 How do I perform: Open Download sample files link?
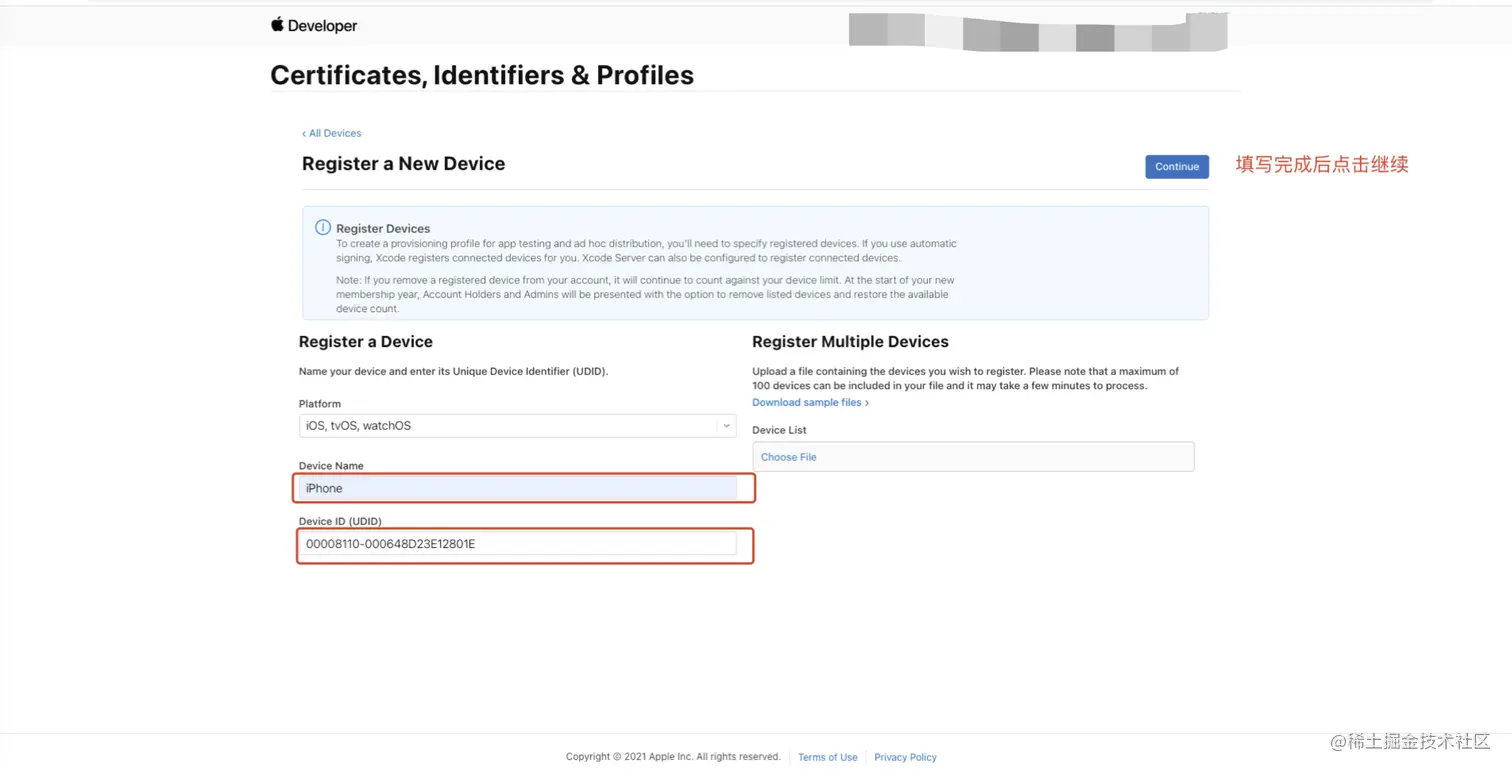(810, 403)
